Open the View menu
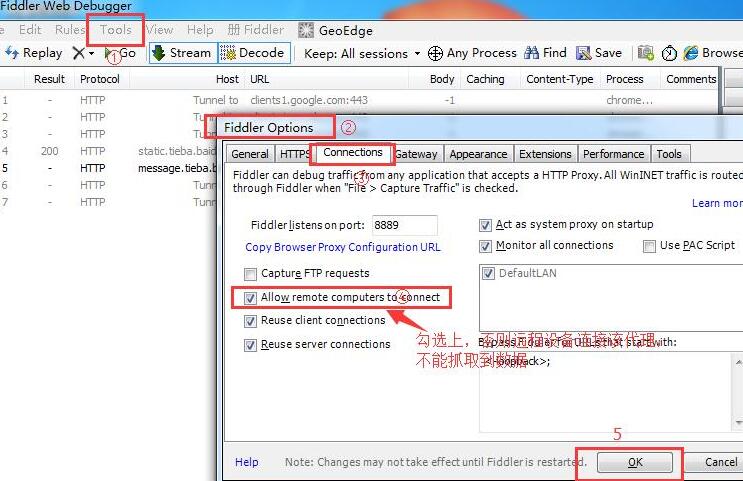Image resolution: width=743 pixels, height=481 pixels. pyautogui.click(x=160, y=30)
